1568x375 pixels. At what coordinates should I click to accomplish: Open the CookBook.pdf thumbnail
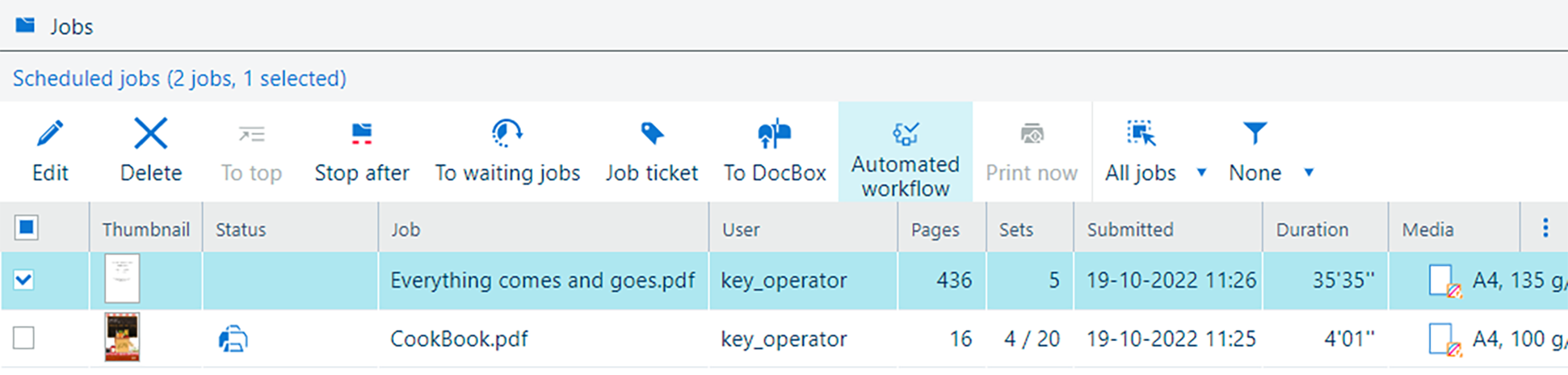pos(122,337)
